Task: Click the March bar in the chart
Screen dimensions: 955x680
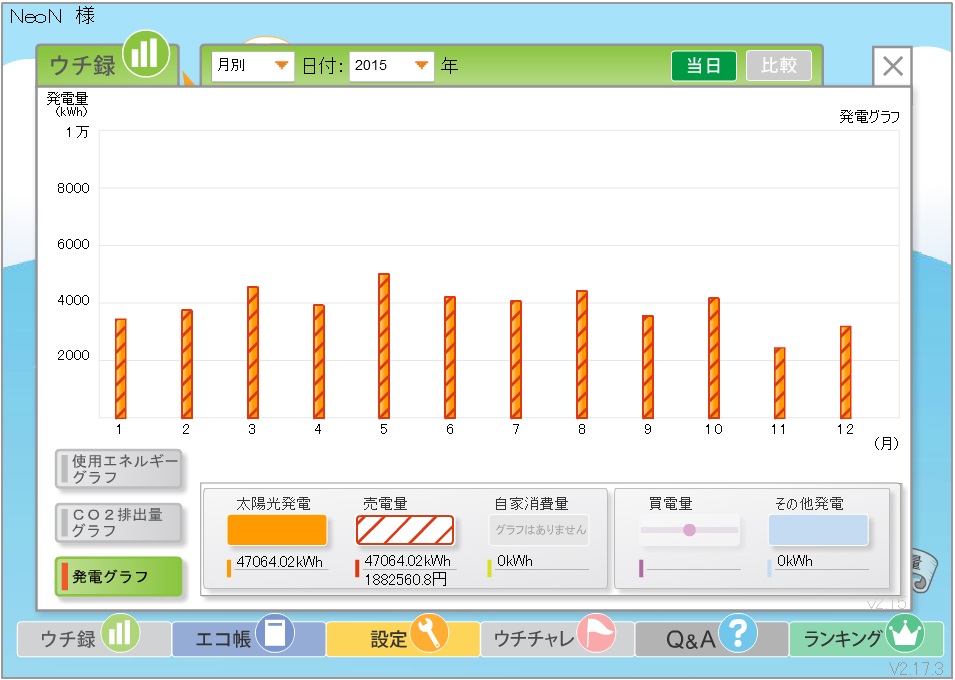Action: coord(253,352)
